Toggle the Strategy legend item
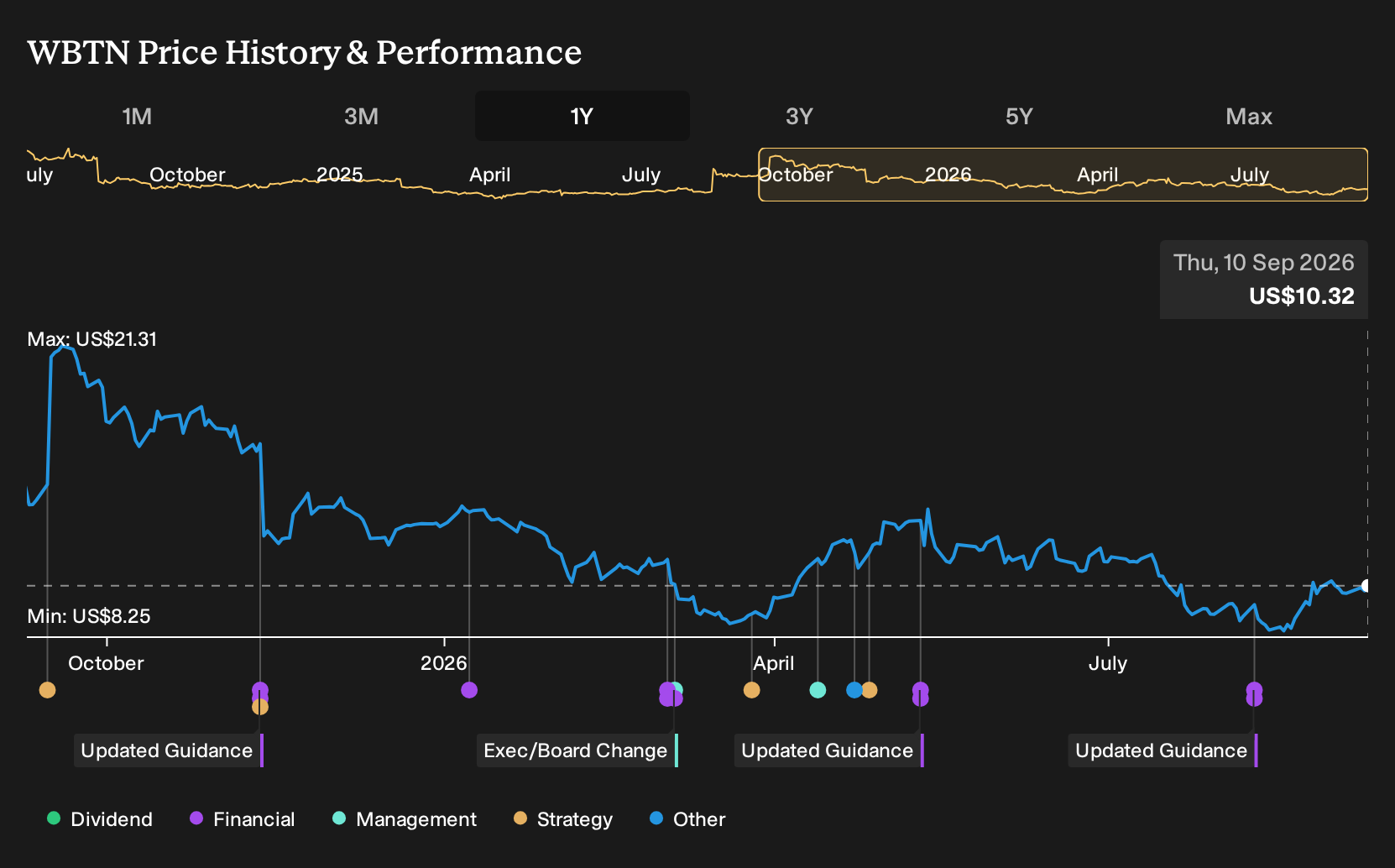1395x868 pixels. pos(563,819)
